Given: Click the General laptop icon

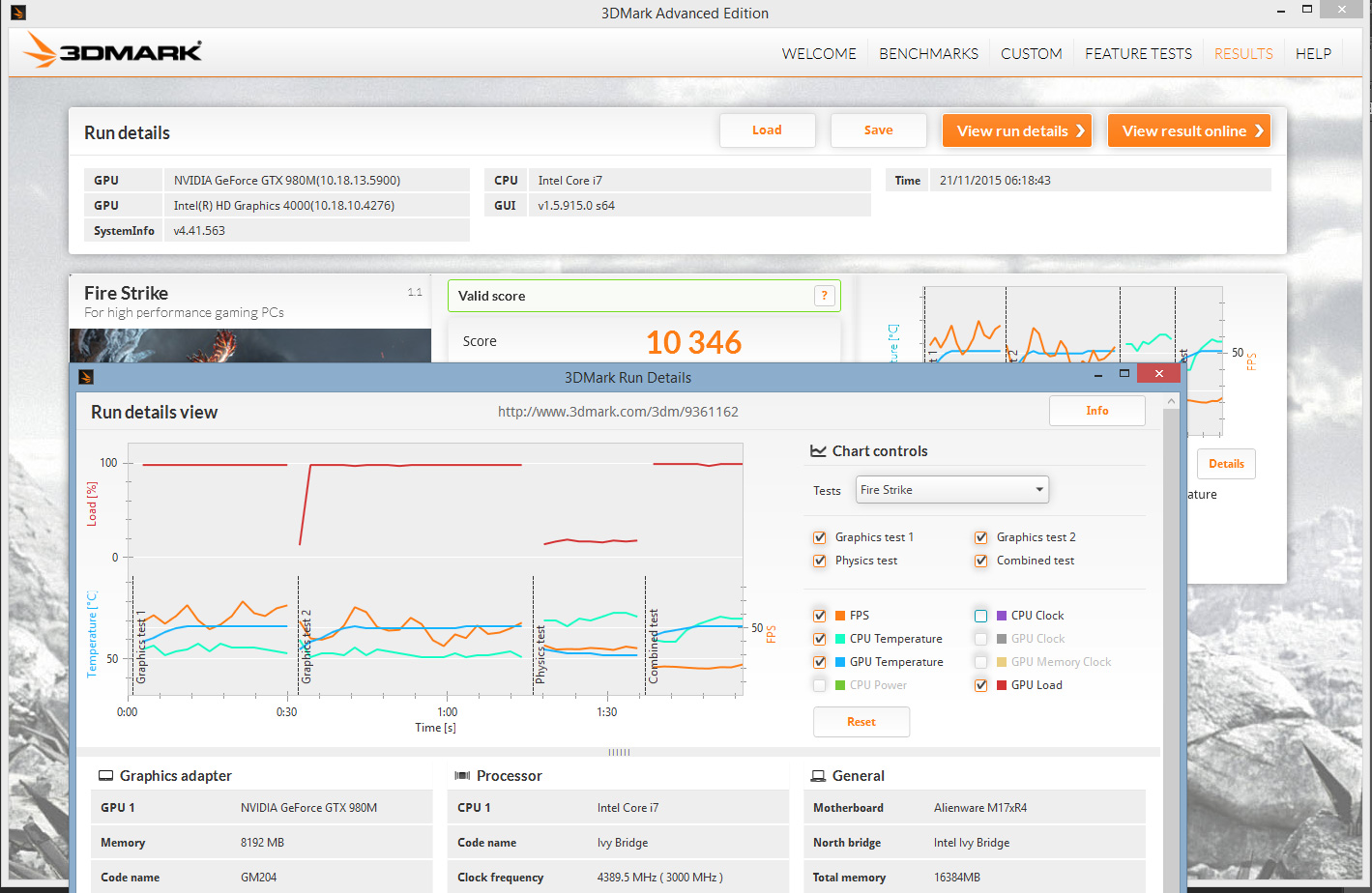Looking at the screenshot, I should click(x=818, y=776).
